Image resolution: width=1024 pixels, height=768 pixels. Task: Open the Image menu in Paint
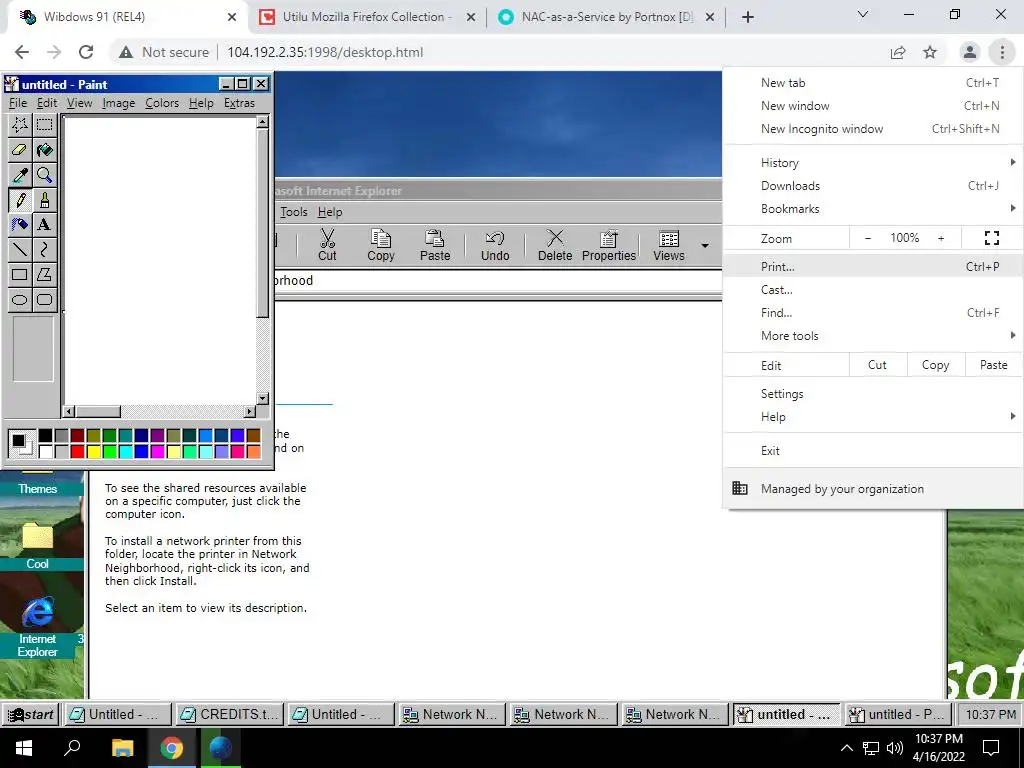point(118,103)
